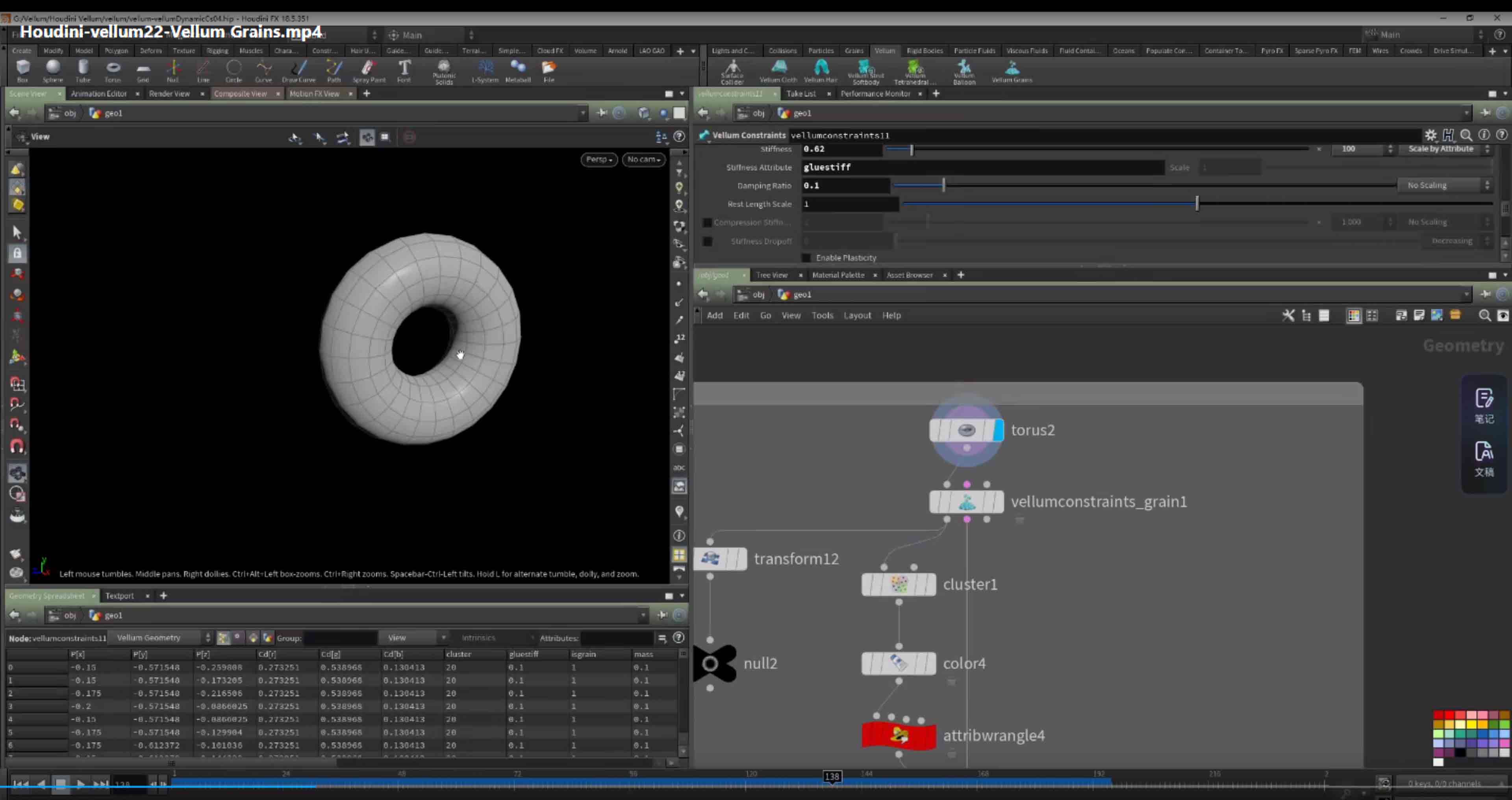This screenshot has width=1512, height=800.
Task: Add a Torus from the shelf
Action: [x=113, y=71]
